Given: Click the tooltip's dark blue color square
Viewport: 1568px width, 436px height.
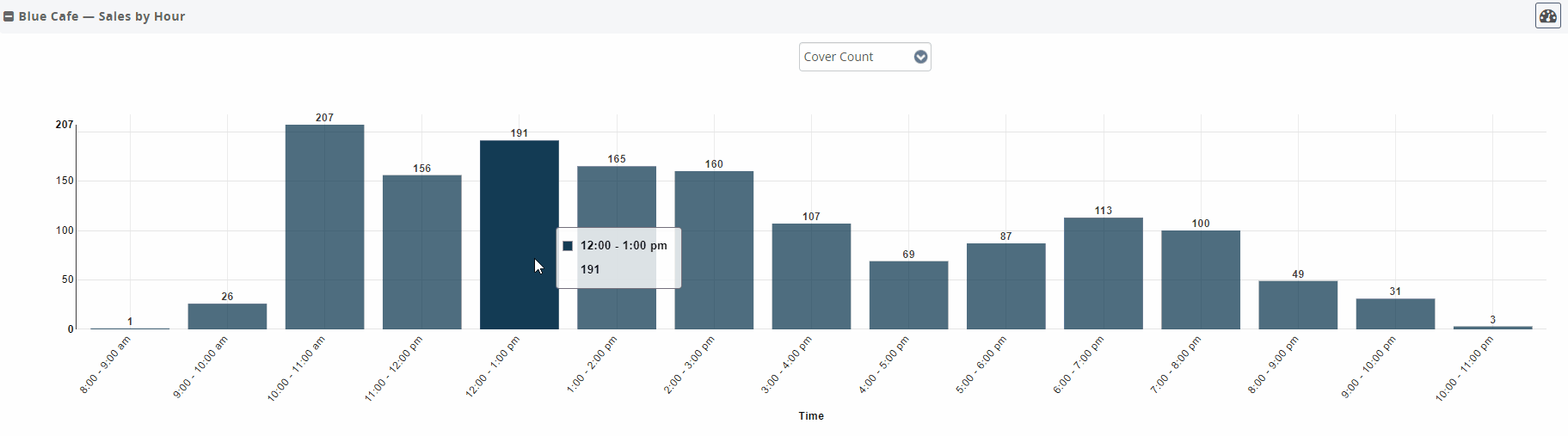Looking at the screenshot, I should coord(568,246).
